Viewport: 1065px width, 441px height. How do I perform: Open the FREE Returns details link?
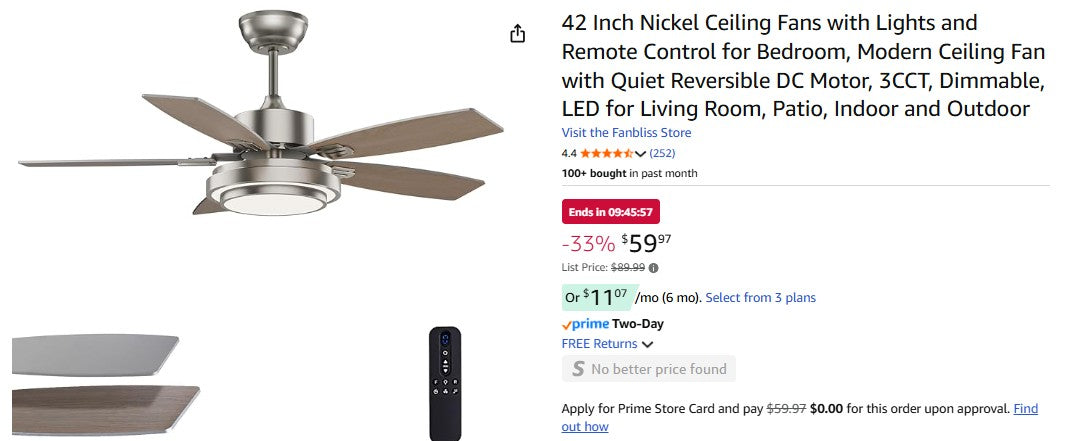tap(599, 344)
